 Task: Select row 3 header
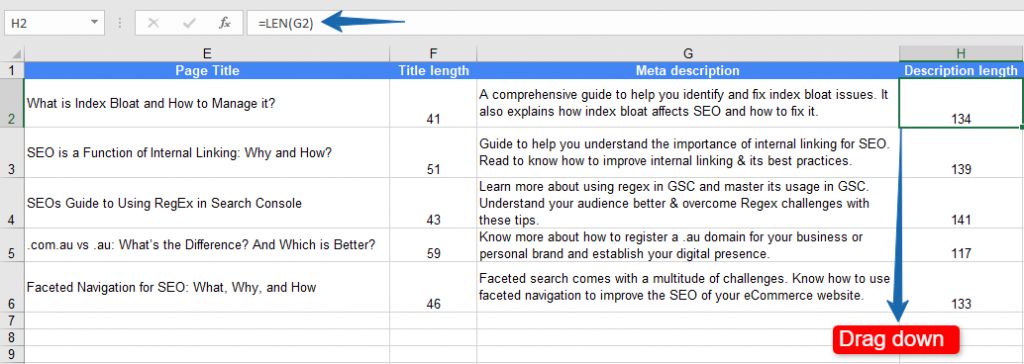coord(12,153)
